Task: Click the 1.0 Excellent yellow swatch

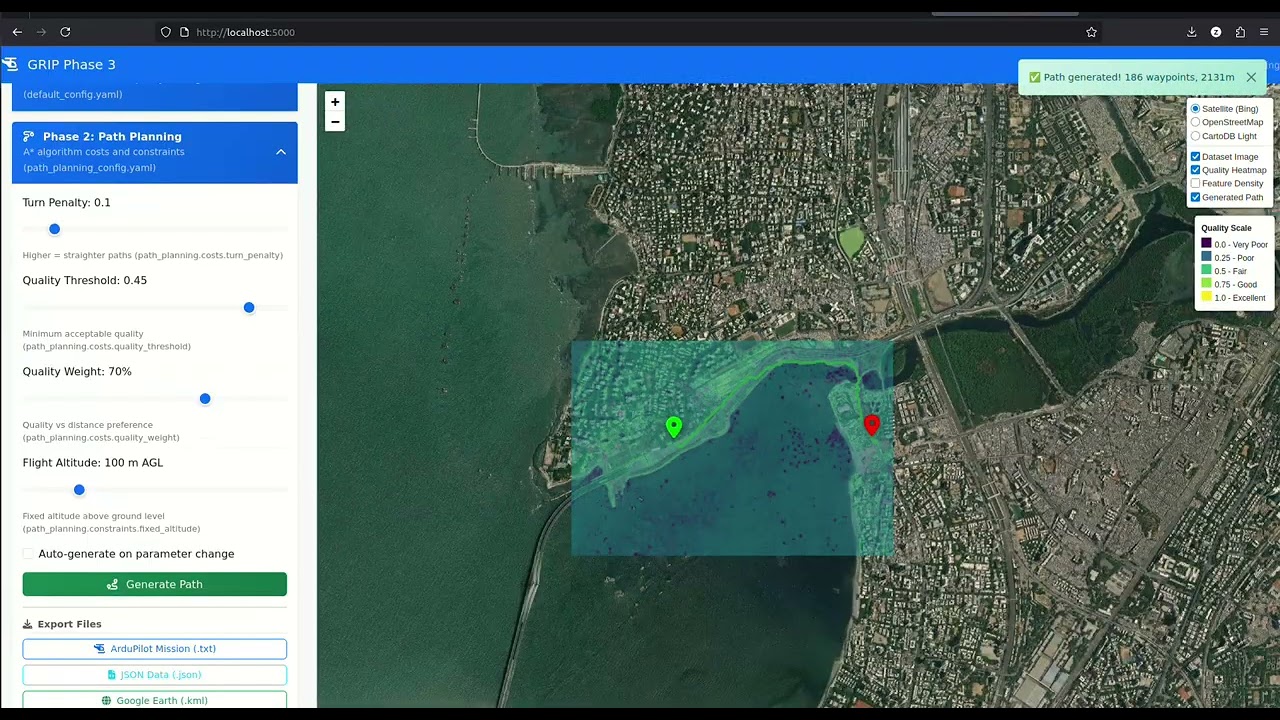Action: 1206,297
